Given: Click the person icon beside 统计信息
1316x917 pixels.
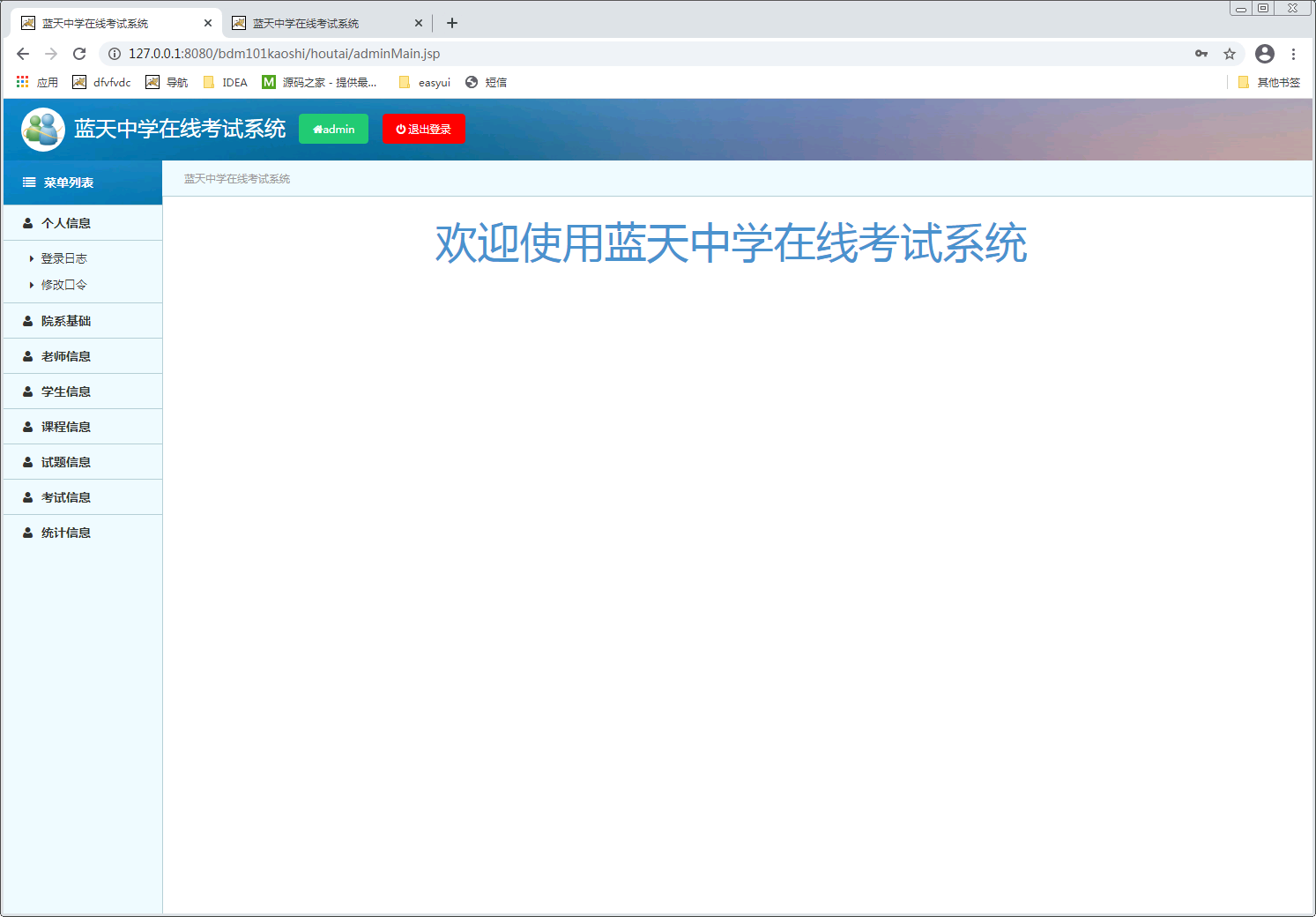Looking at the screenshot, I should tap(28, 533).
